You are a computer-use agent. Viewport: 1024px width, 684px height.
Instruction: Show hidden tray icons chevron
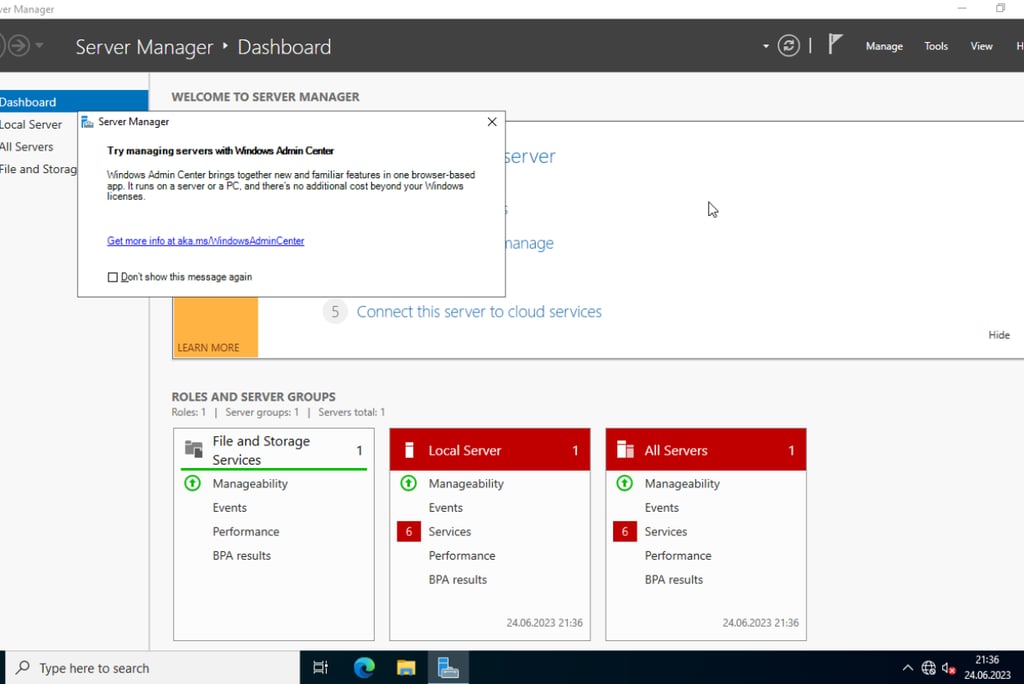click(x=907, y=668)
